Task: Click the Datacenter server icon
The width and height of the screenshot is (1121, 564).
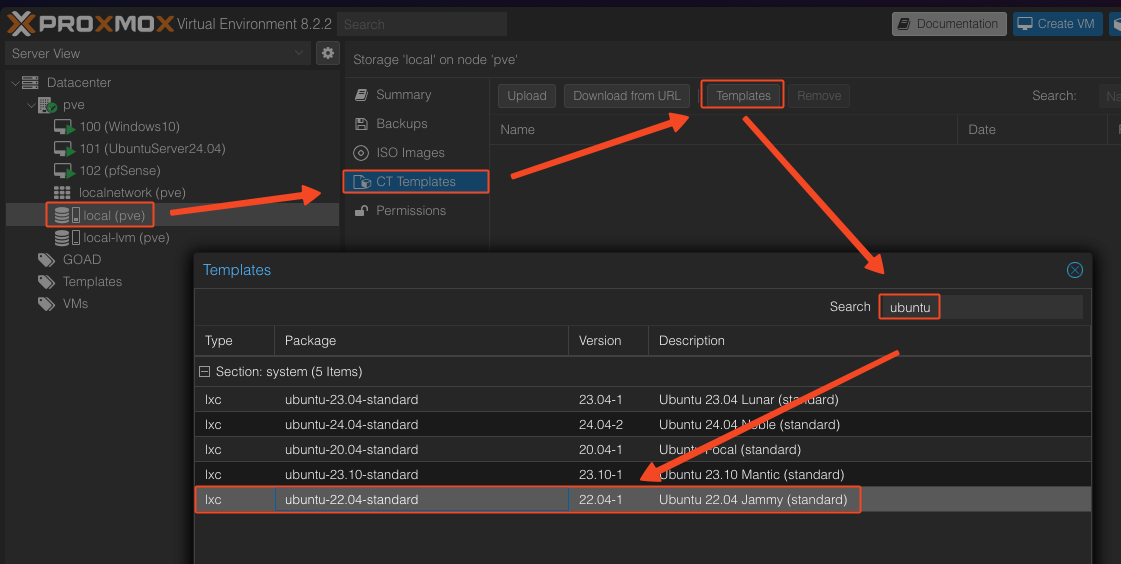Action: tap(30, 82)
